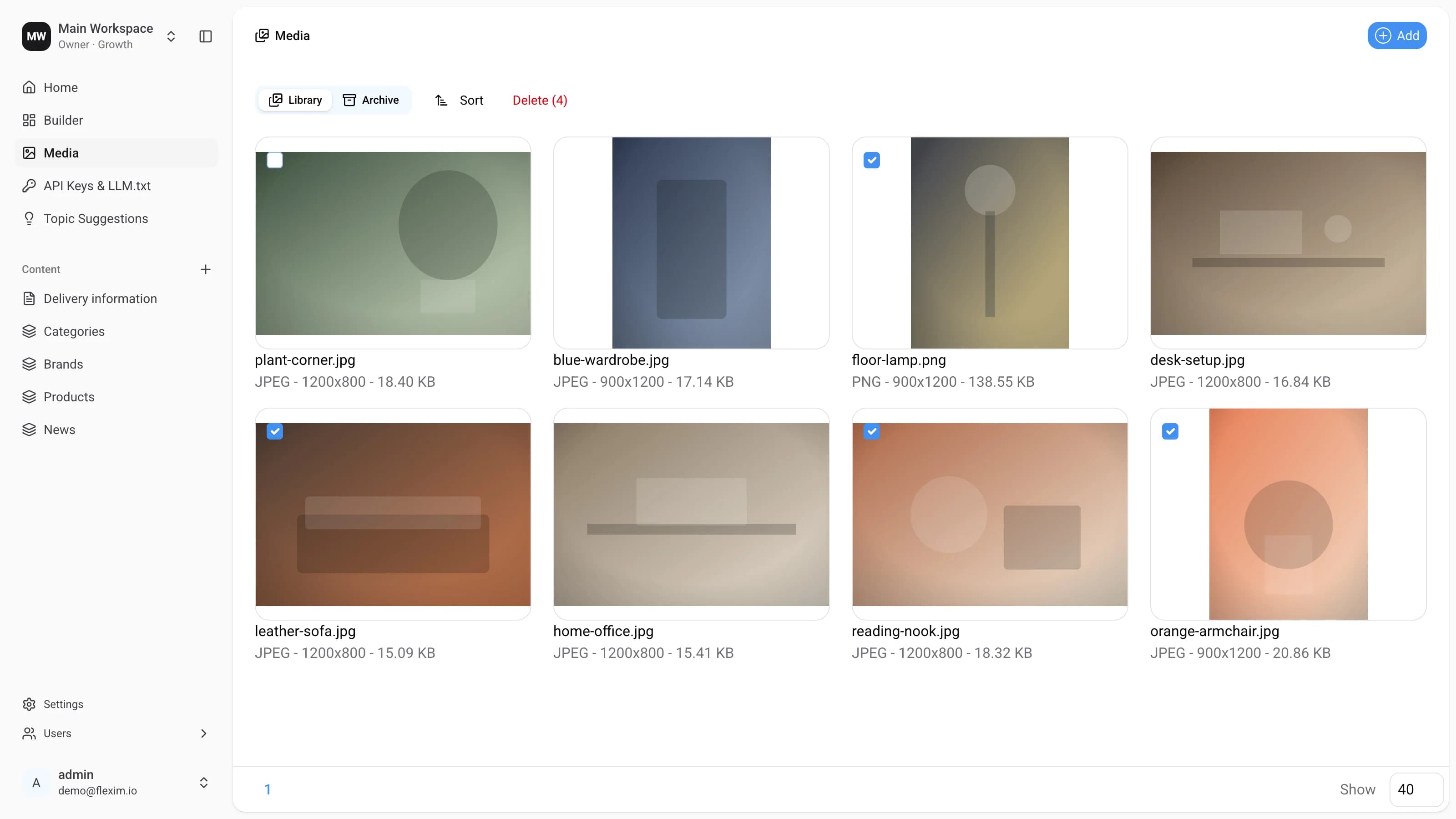Open Topic Suggestions lightbulb icon
Image resolution: width=1456 pixels, height=819 pixels.
29,218
